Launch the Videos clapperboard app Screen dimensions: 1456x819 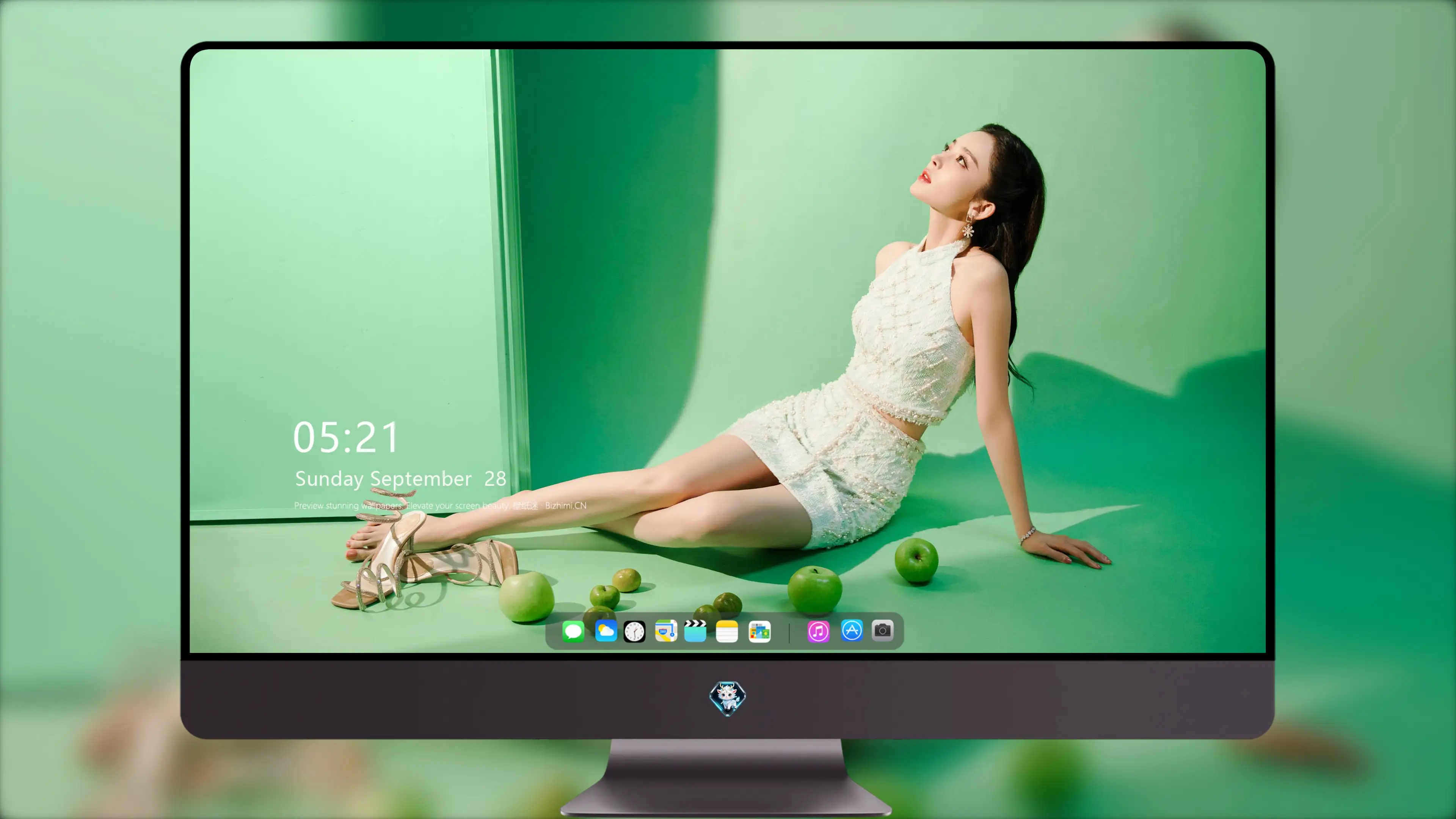tap(695, 631)
